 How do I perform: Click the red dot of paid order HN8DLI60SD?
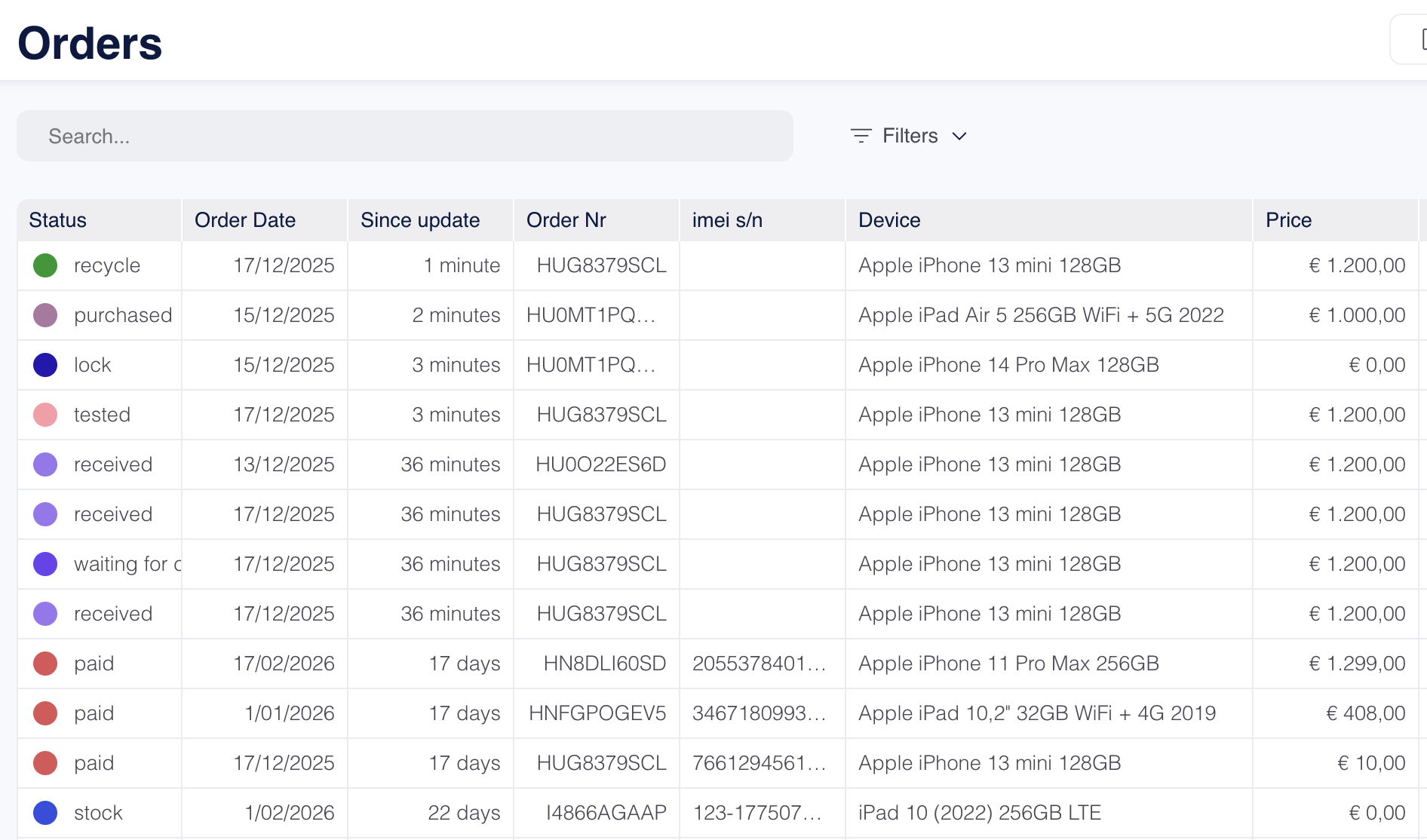pyautogui.click(x=45, y=664)
